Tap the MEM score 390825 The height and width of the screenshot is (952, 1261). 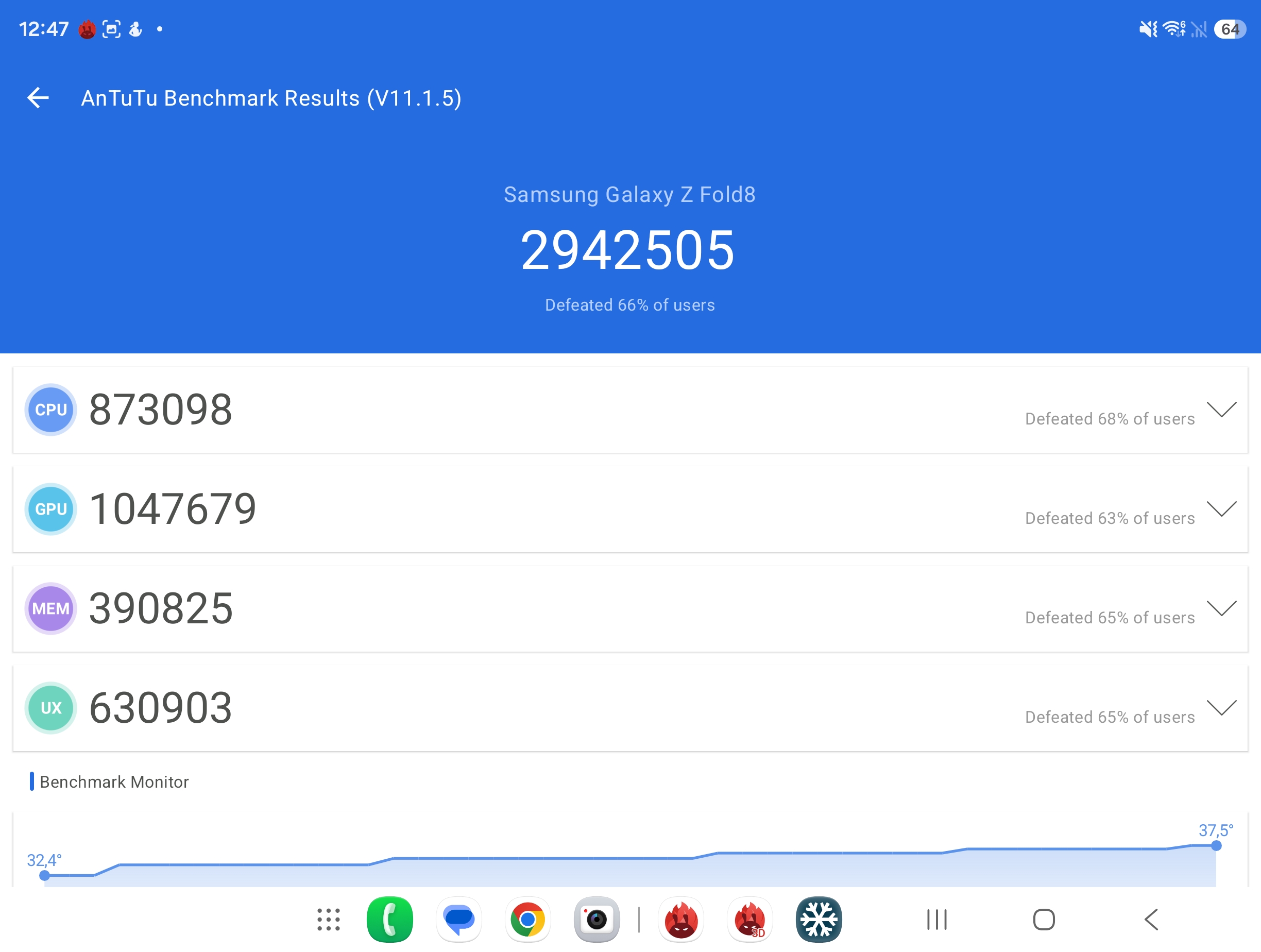161,608
